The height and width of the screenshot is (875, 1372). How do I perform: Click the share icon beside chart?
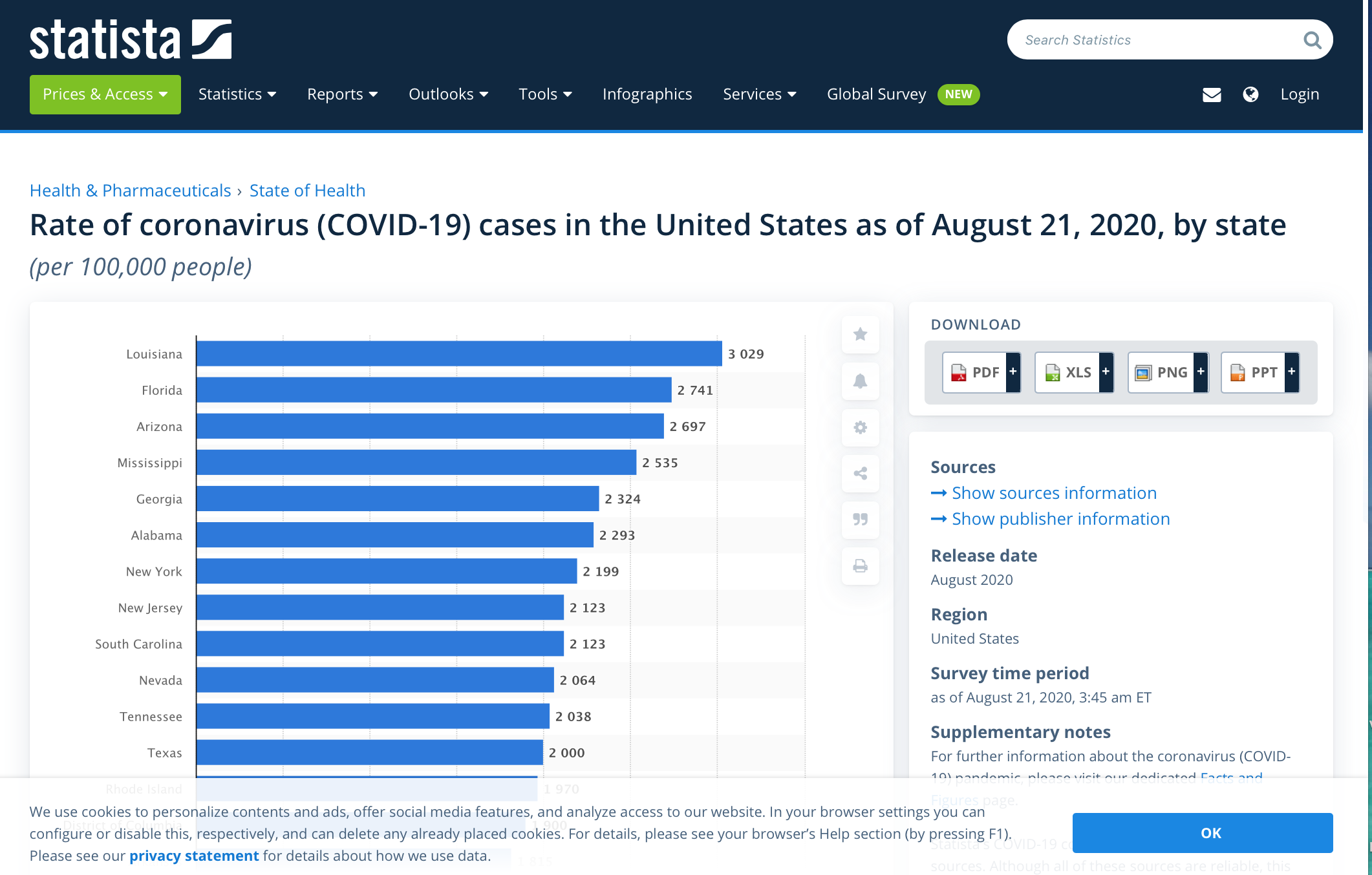click(x=860, y=474)
